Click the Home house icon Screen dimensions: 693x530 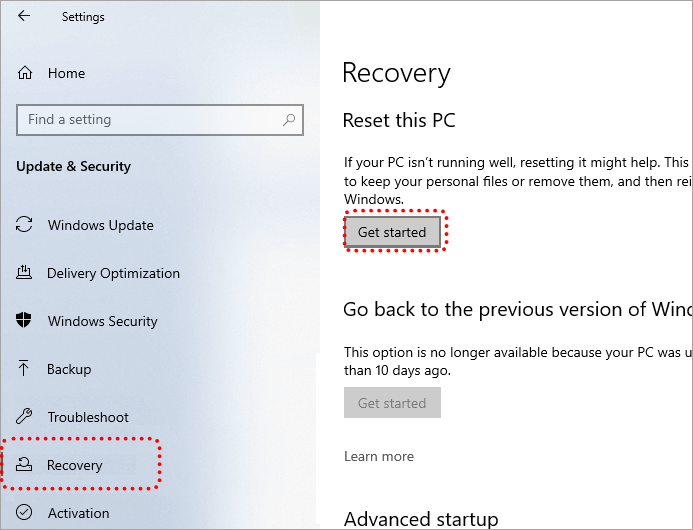[26, 73]
